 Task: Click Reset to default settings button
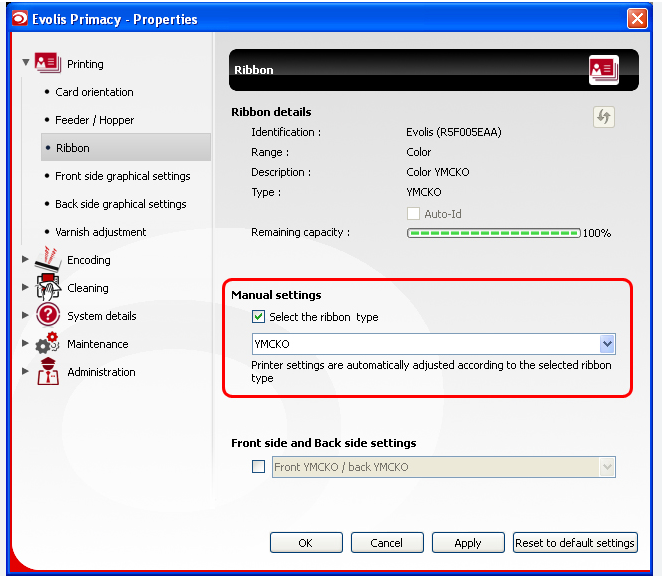[x=575, y=542]
